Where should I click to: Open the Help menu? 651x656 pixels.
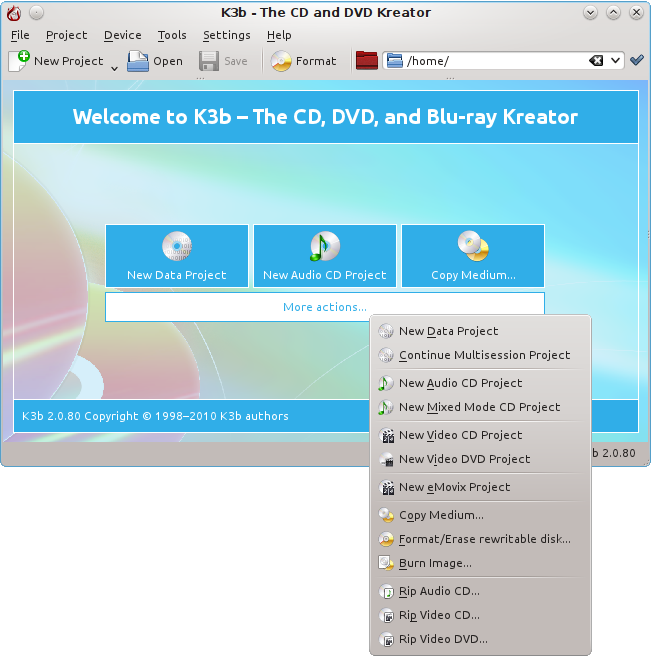point(279,35)
